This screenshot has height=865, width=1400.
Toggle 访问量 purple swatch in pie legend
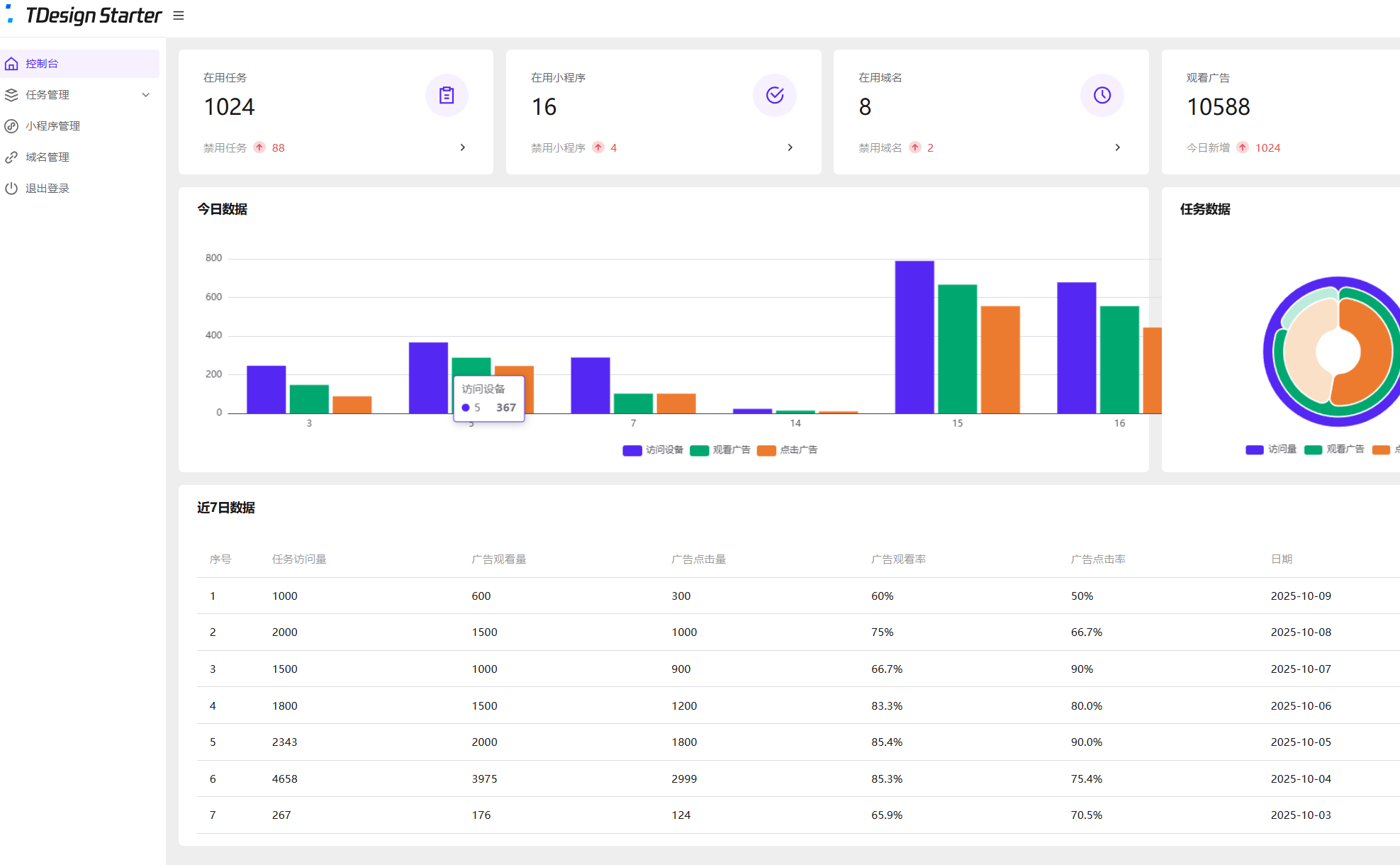click(1255, 450)
